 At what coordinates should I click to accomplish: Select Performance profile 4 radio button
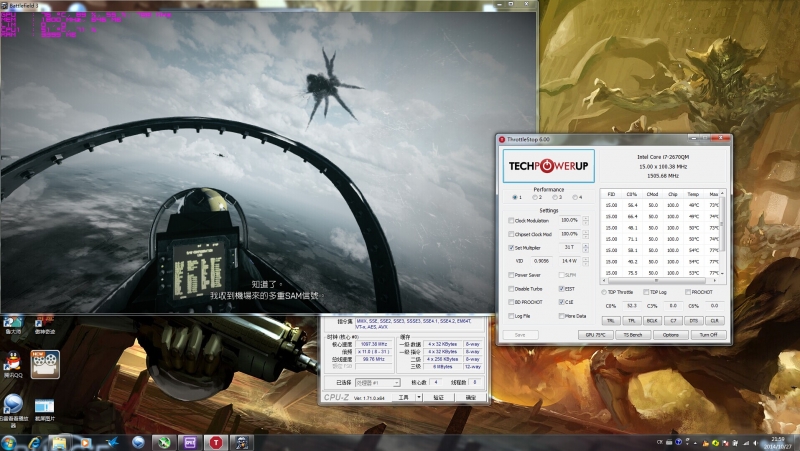[575, 197]
